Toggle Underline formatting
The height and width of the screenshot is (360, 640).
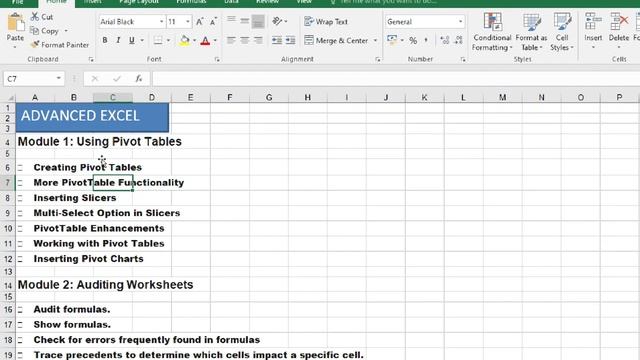[x=131, y=40]
